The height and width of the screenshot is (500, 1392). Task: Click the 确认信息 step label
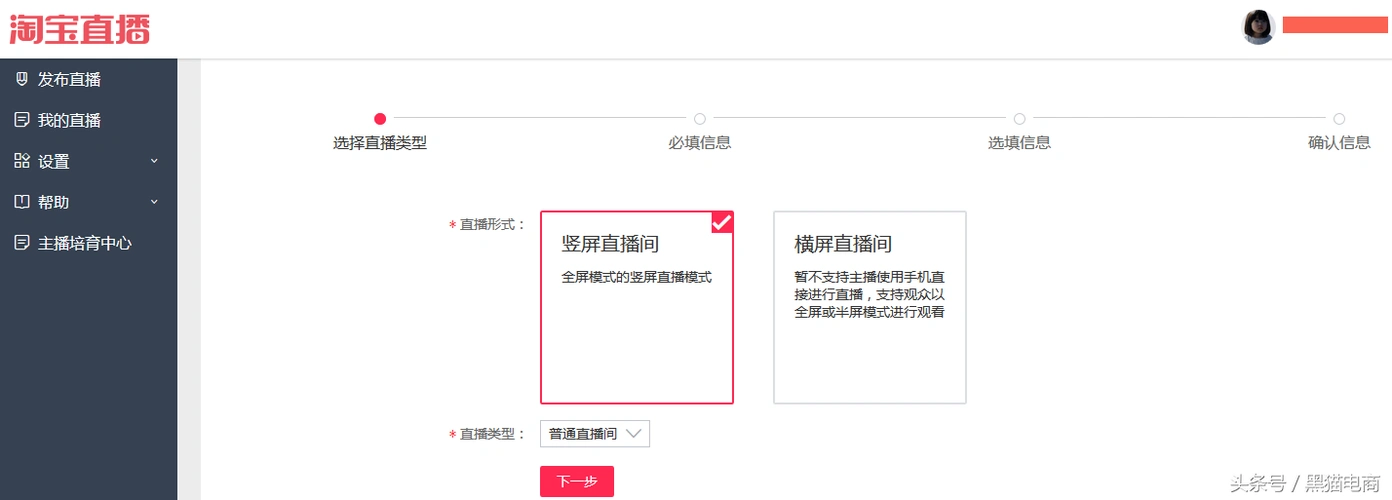click(x=1339, y=143)
